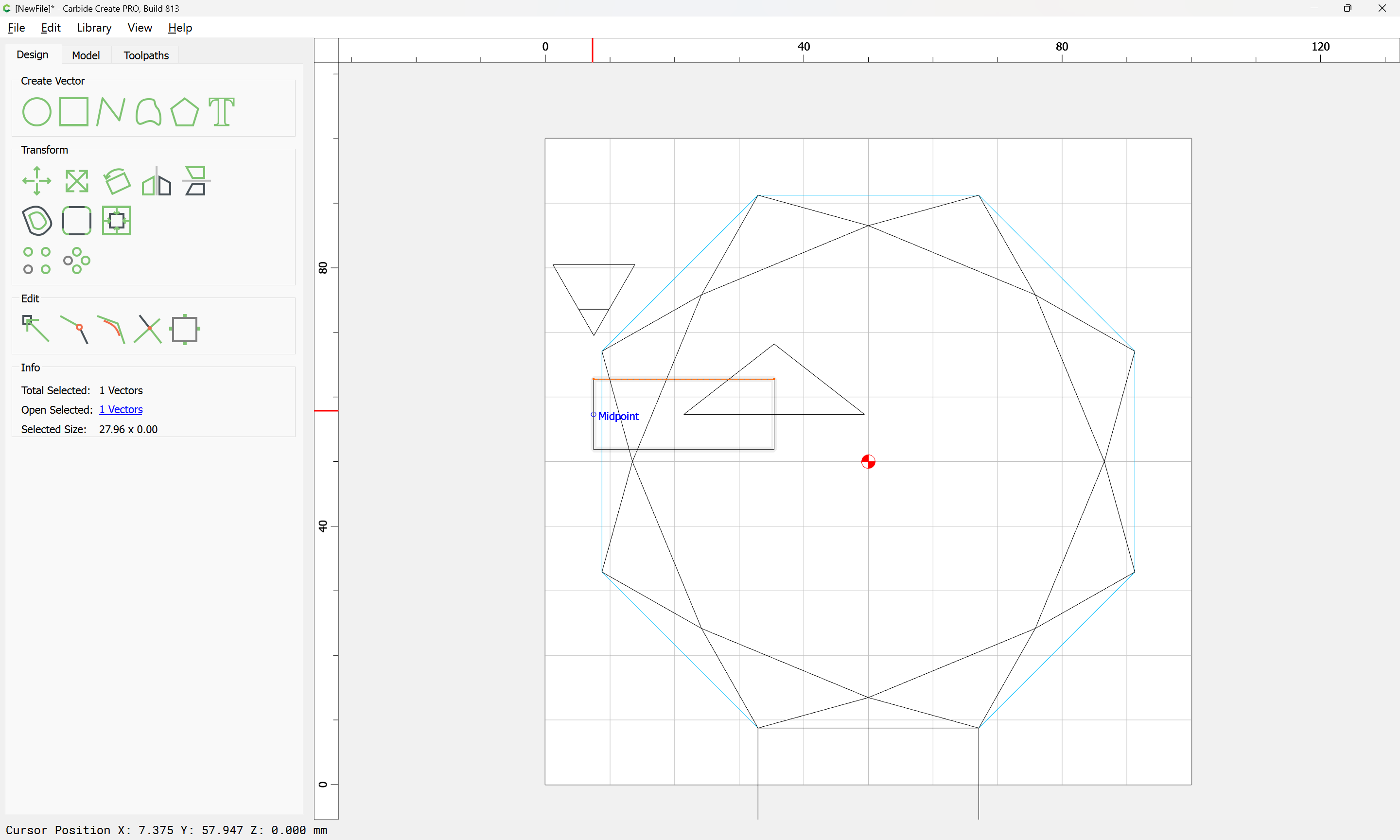Image resolution: width=1400 pixels, height=840 pixels.
Task: Click the 'Total Selected' 1 Vectors text
Action: pyautogui.click(x=121, y=390)
